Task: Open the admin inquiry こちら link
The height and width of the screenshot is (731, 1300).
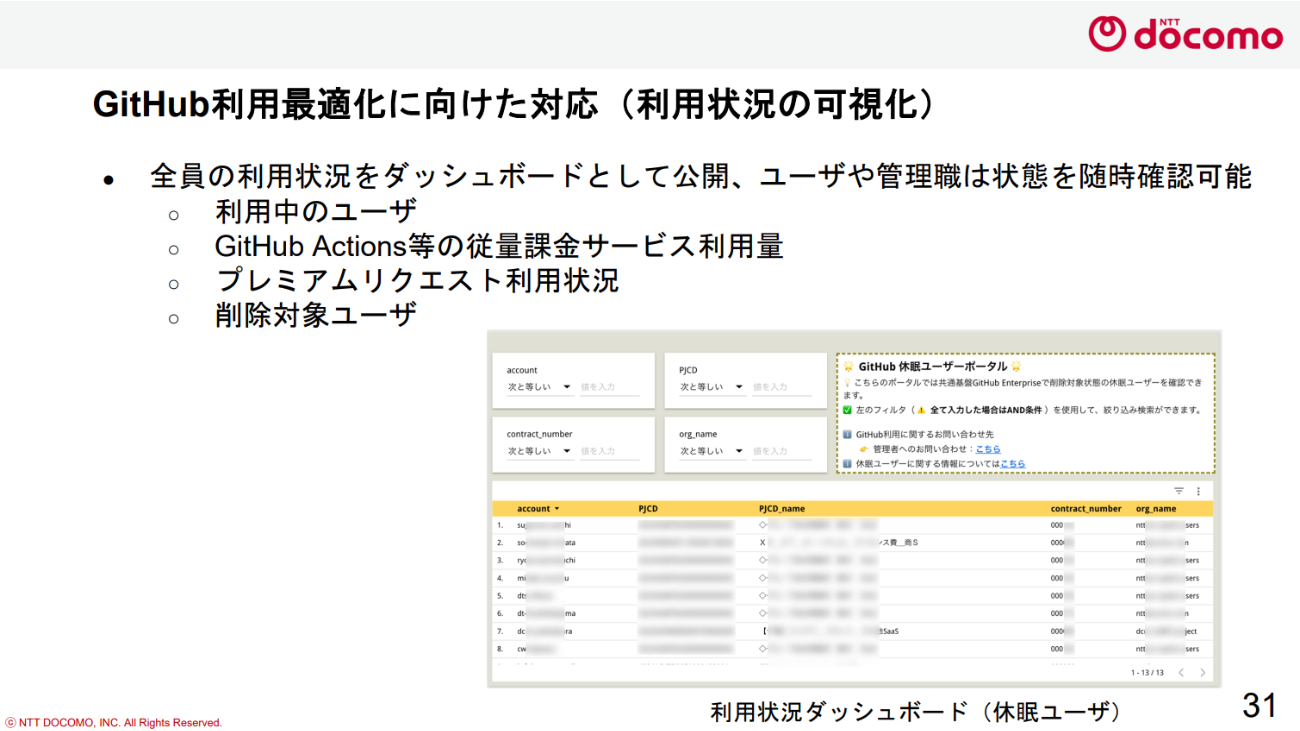Action: coord(987,449)
